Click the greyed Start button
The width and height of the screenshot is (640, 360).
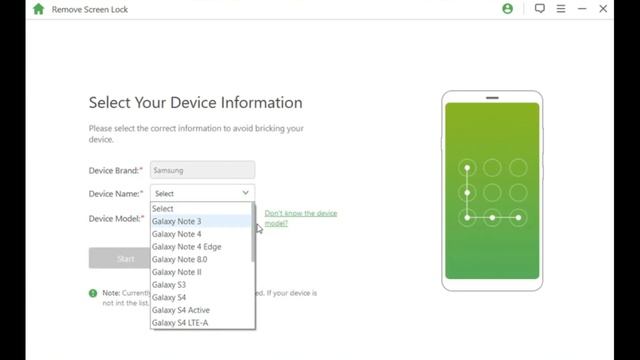120,258
